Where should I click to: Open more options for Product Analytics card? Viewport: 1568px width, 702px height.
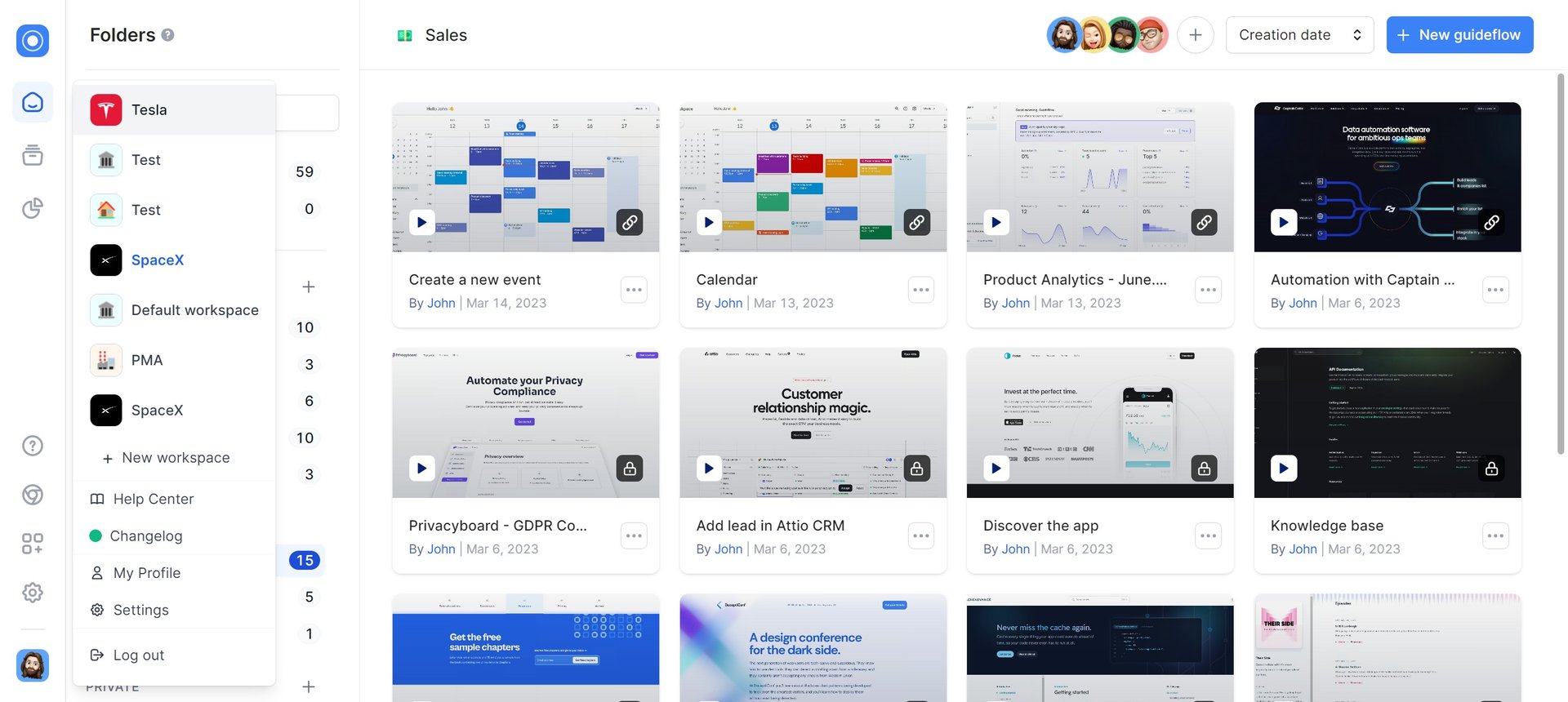pyautogui.click(x=1209, y=290)
